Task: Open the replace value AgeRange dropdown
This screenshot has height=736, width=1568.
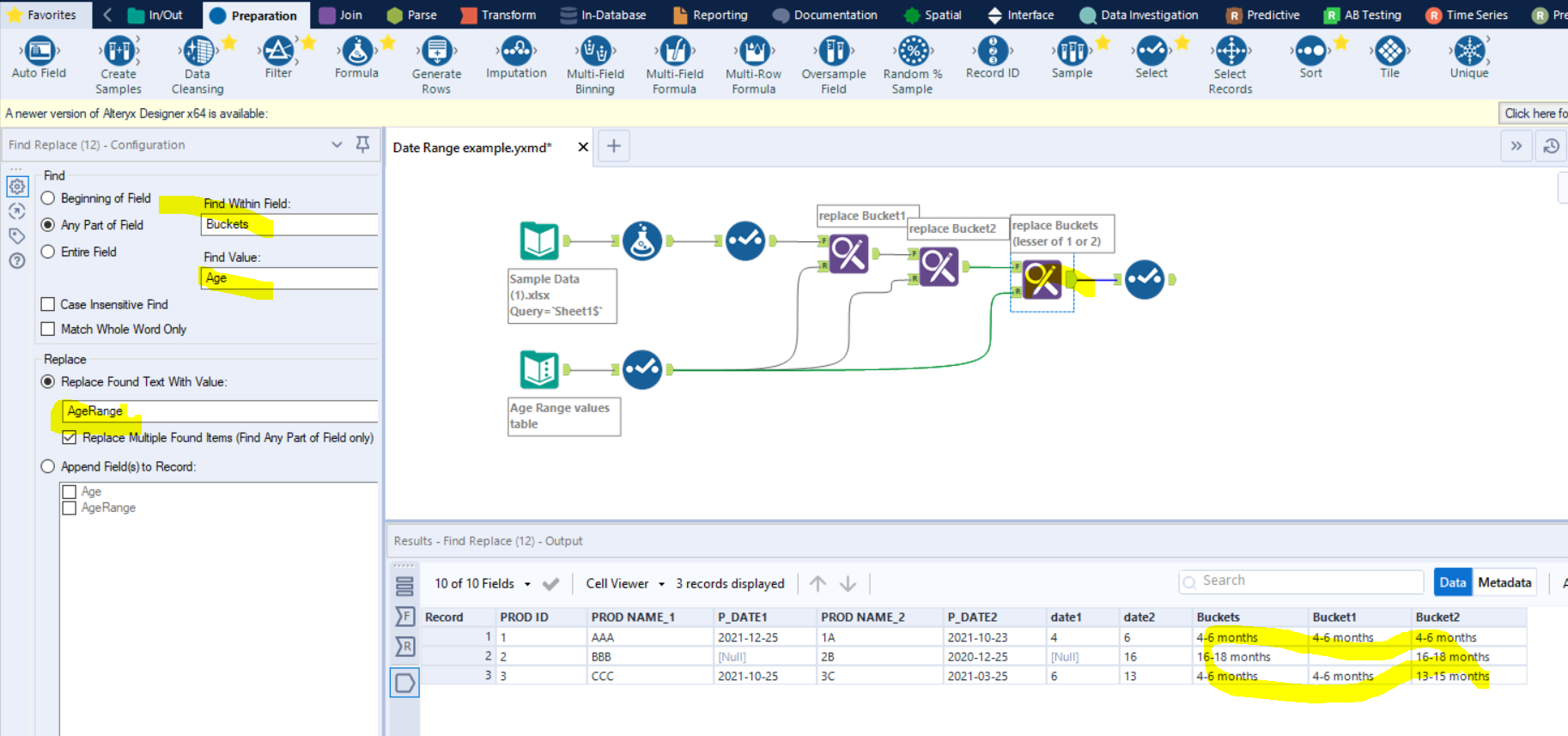Action: coord(219,411)
